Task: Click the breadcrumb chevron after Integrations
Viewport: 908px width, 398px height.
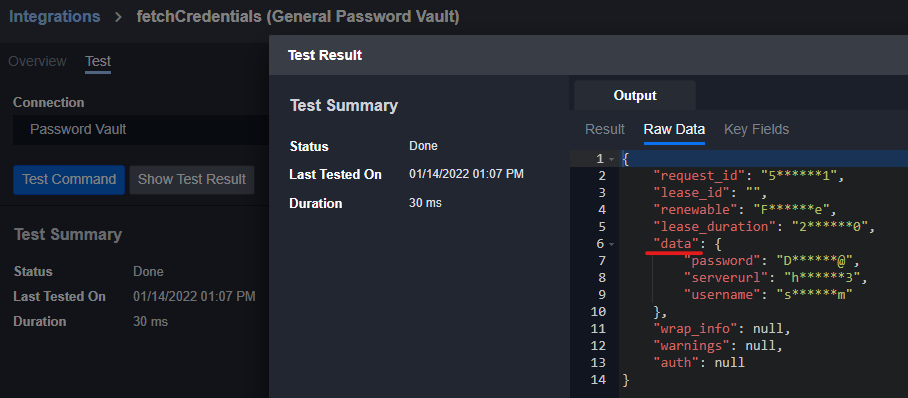Action: tap(119, 17)
